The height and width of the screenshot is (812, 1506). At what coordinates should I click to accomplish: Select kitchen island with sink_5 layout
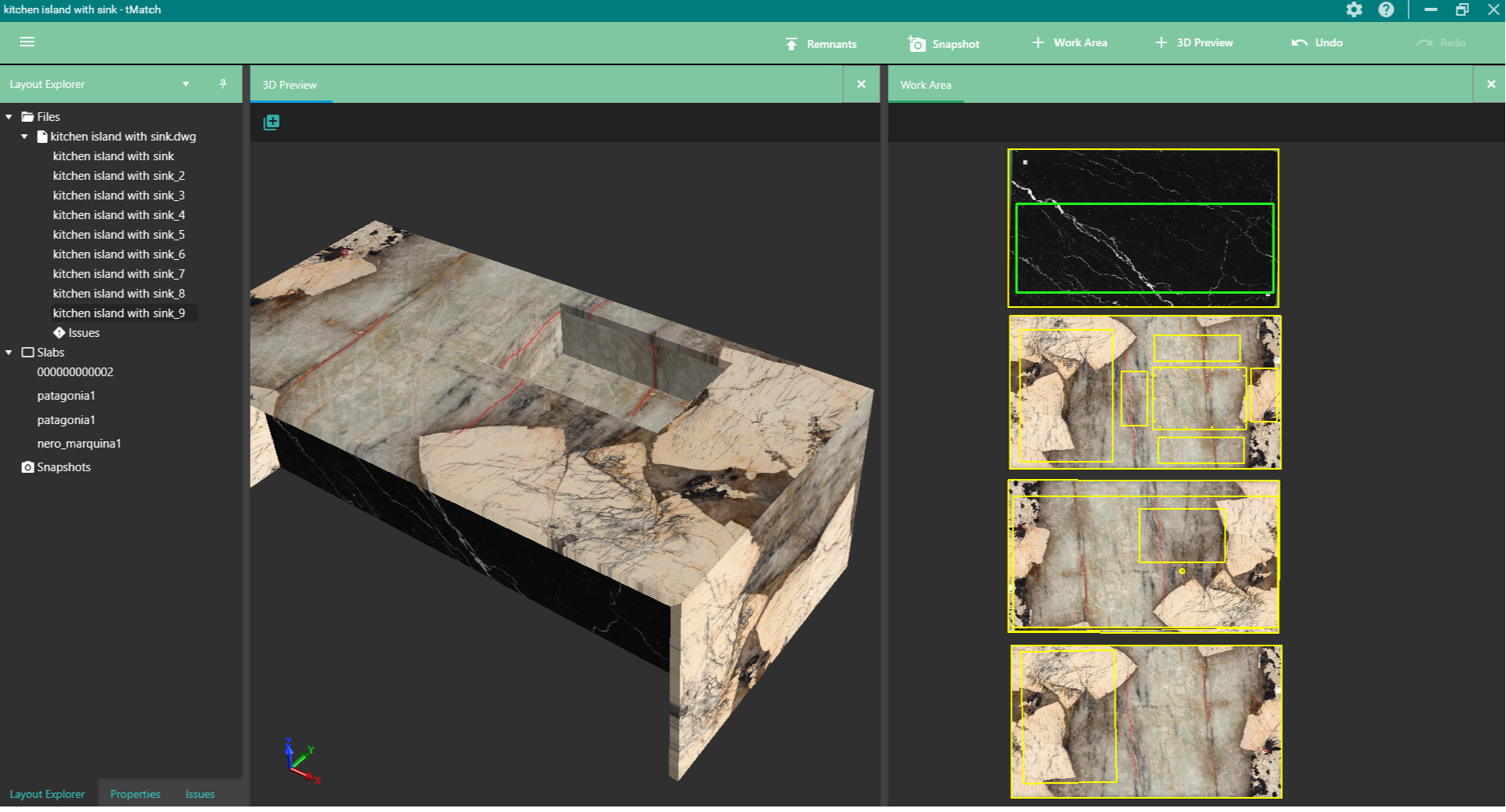click(x=119, y=235)
